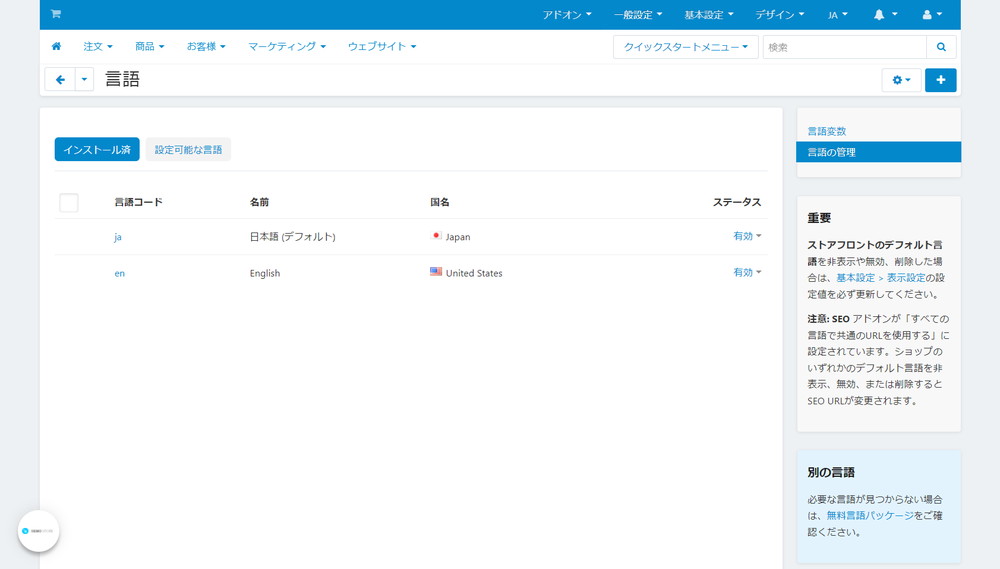Open the クイックスタートメニュー dropdown

(x=686, y=47)
